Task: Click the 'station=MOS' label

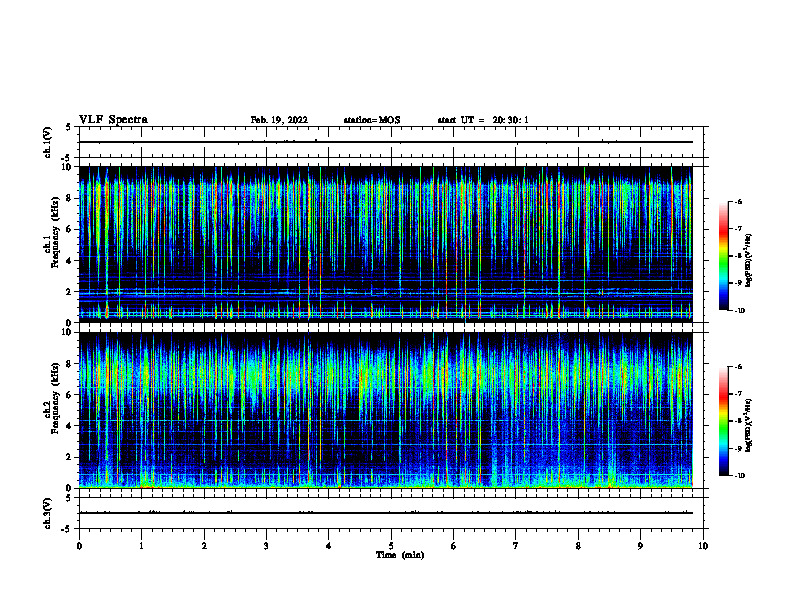Action: pos(372,120)
